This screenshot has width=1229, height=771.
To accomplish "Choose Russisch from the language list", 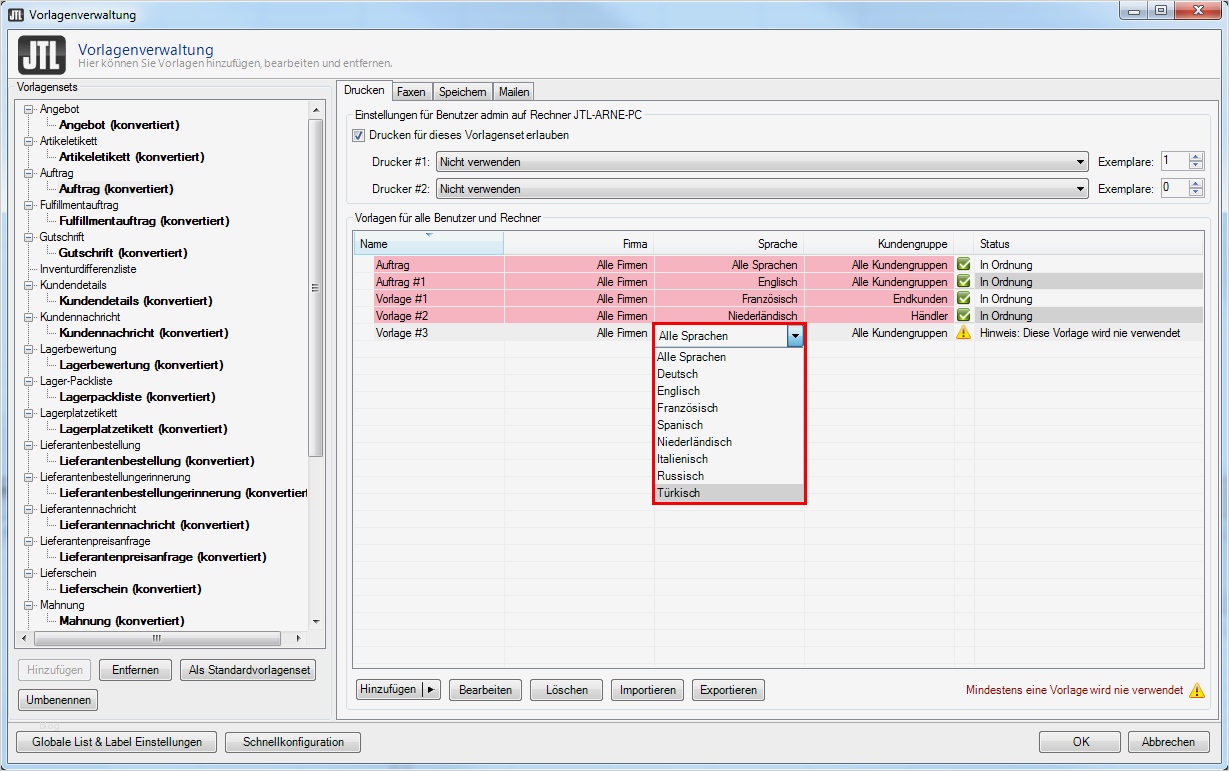I will (x=729, y=476).
